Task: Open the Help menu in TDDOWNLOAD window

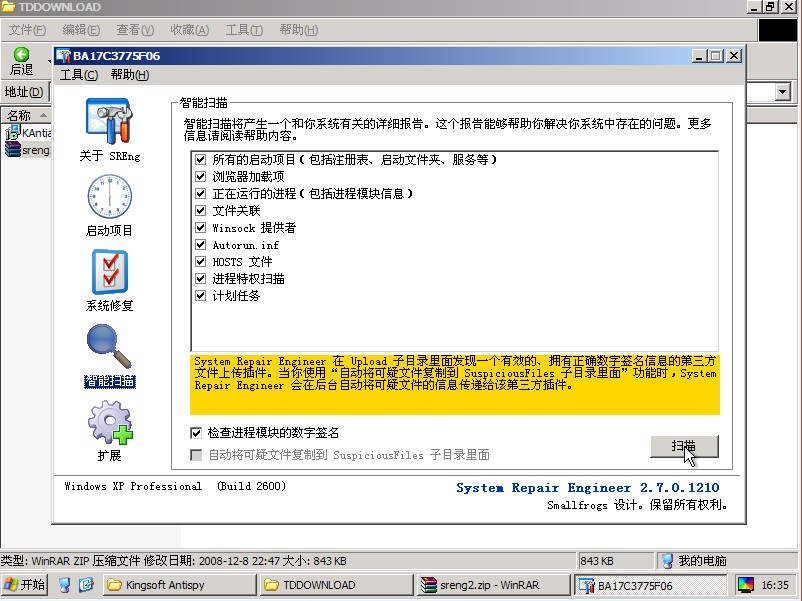Action: tap(299, 30)
